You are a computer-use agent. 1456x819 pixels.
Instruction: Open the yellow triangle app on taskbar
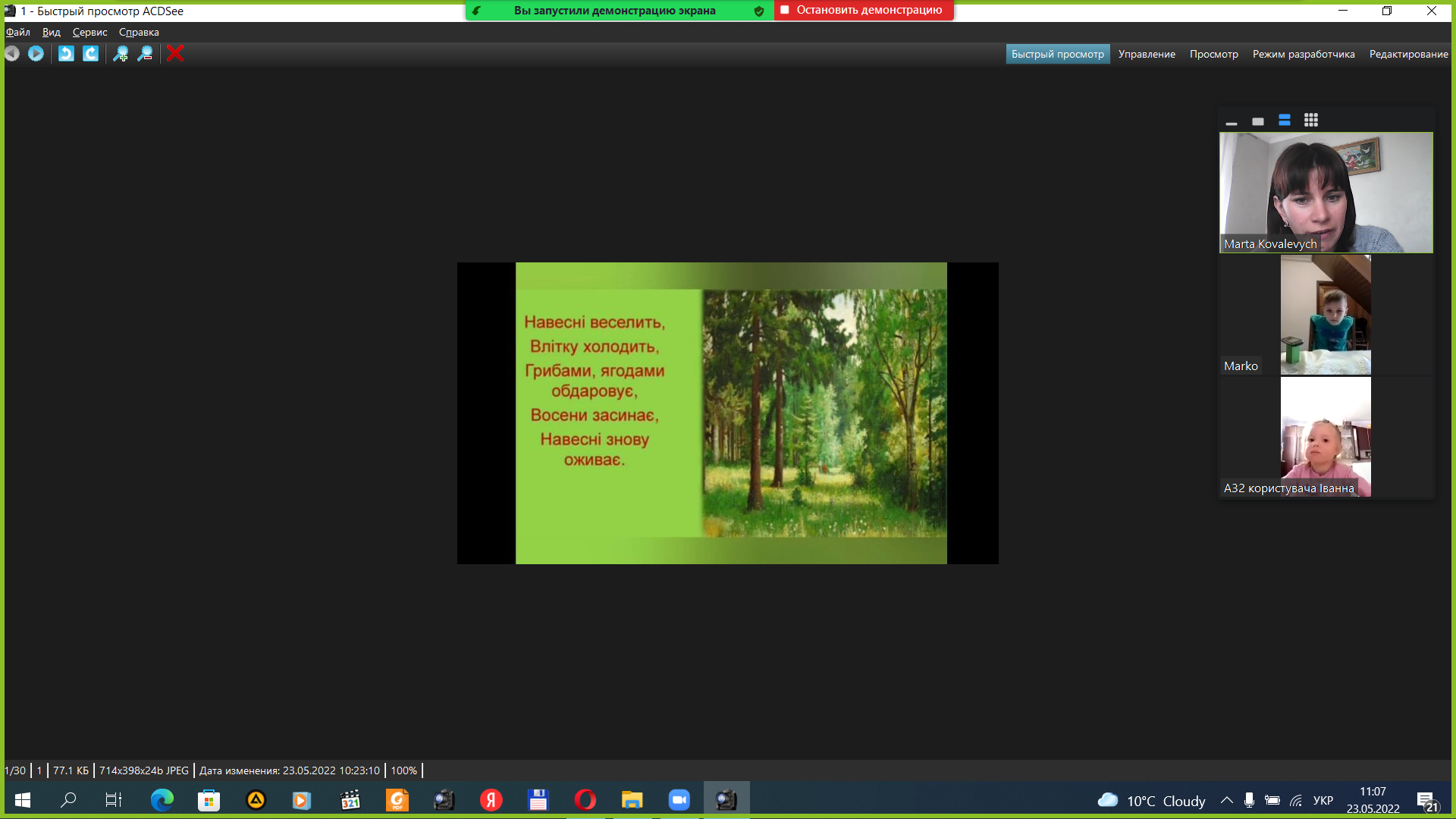pyautogui.click(x=256, y=800)
